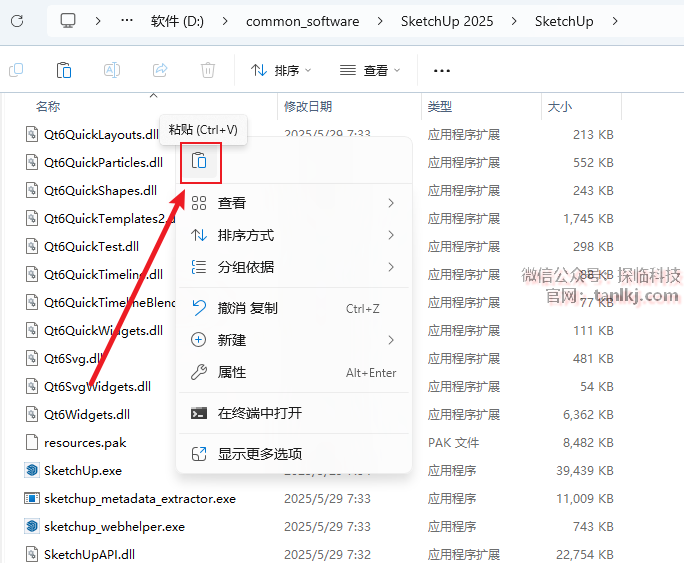684x563 pixels.
Task: Expand chevron after SketchUp 2025 breadcrumb
Action: 514,21
